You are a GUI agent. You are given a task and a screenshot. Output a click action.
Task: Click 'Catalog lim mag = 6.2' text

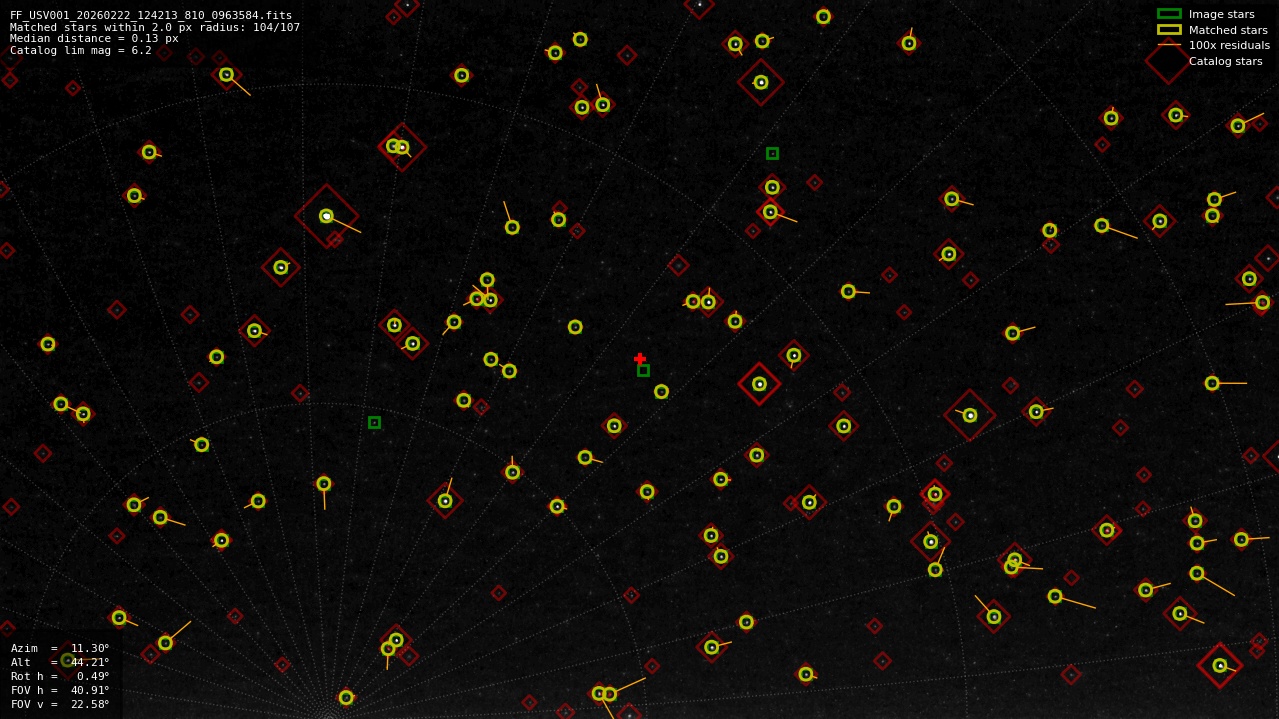coord(81,50)
